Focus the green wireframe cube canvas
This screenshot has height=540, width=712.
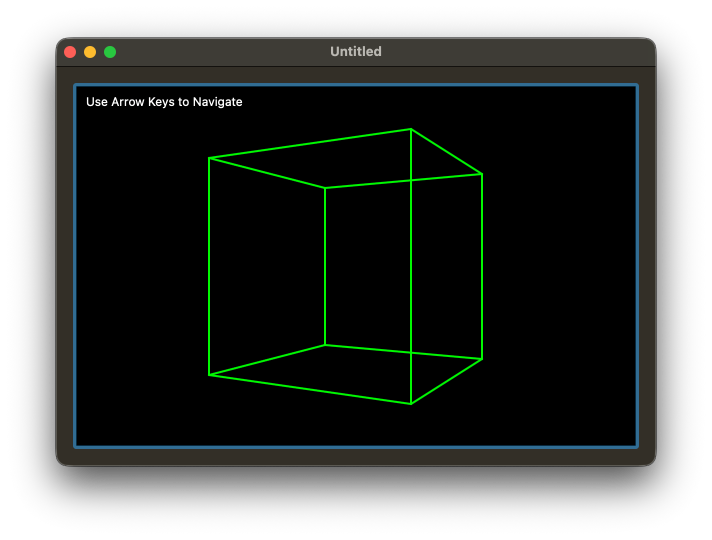coord(356,266)
